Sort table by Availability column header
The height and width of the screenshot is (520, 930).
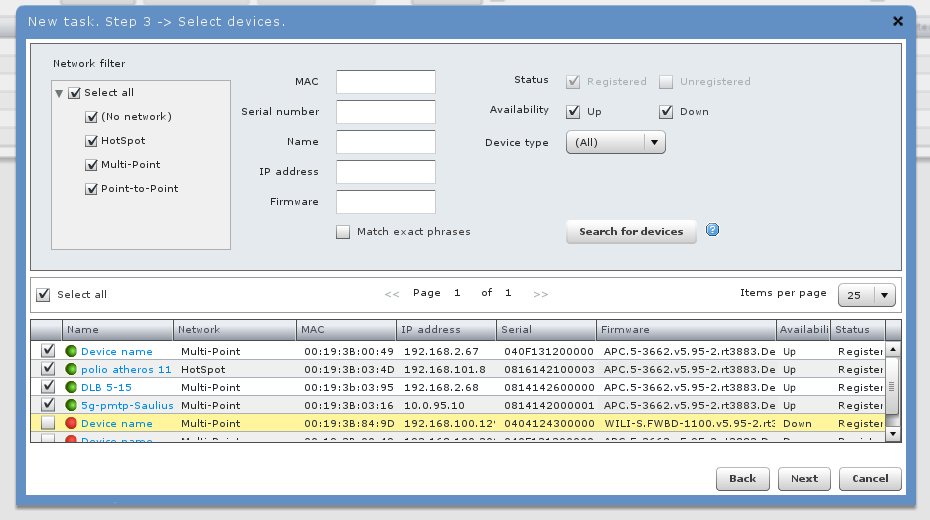pyautogui.click(x=803, y=330)
